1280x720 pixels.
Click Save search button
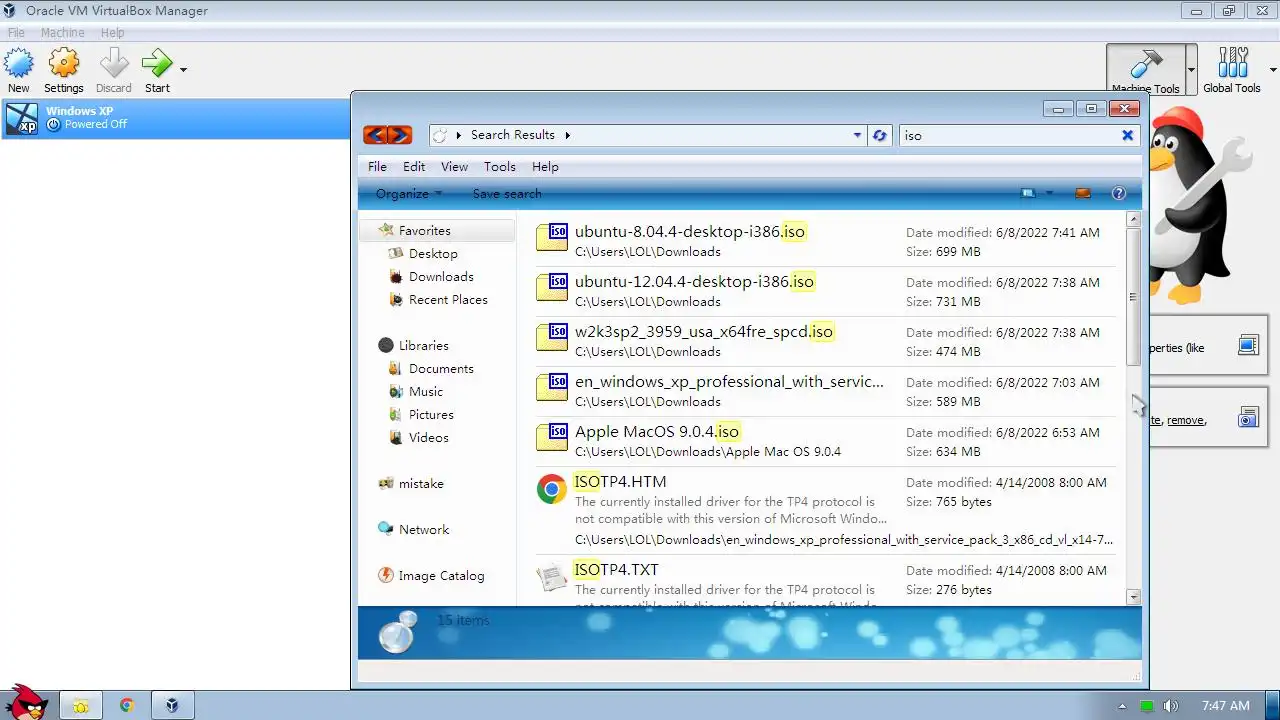click(507, 194)
